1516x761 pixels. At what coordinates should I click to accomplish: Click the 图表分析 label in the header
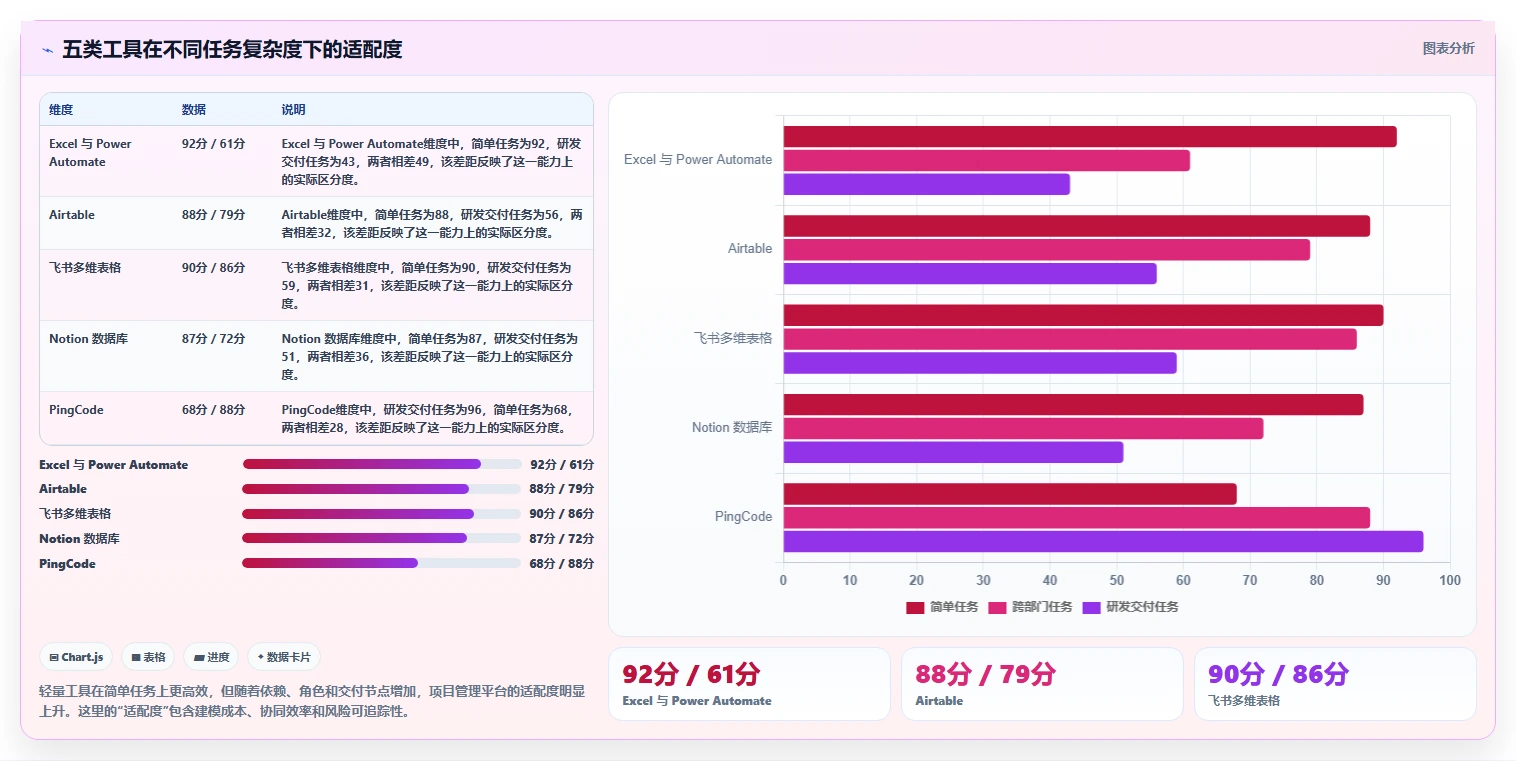coord(1448,48)
